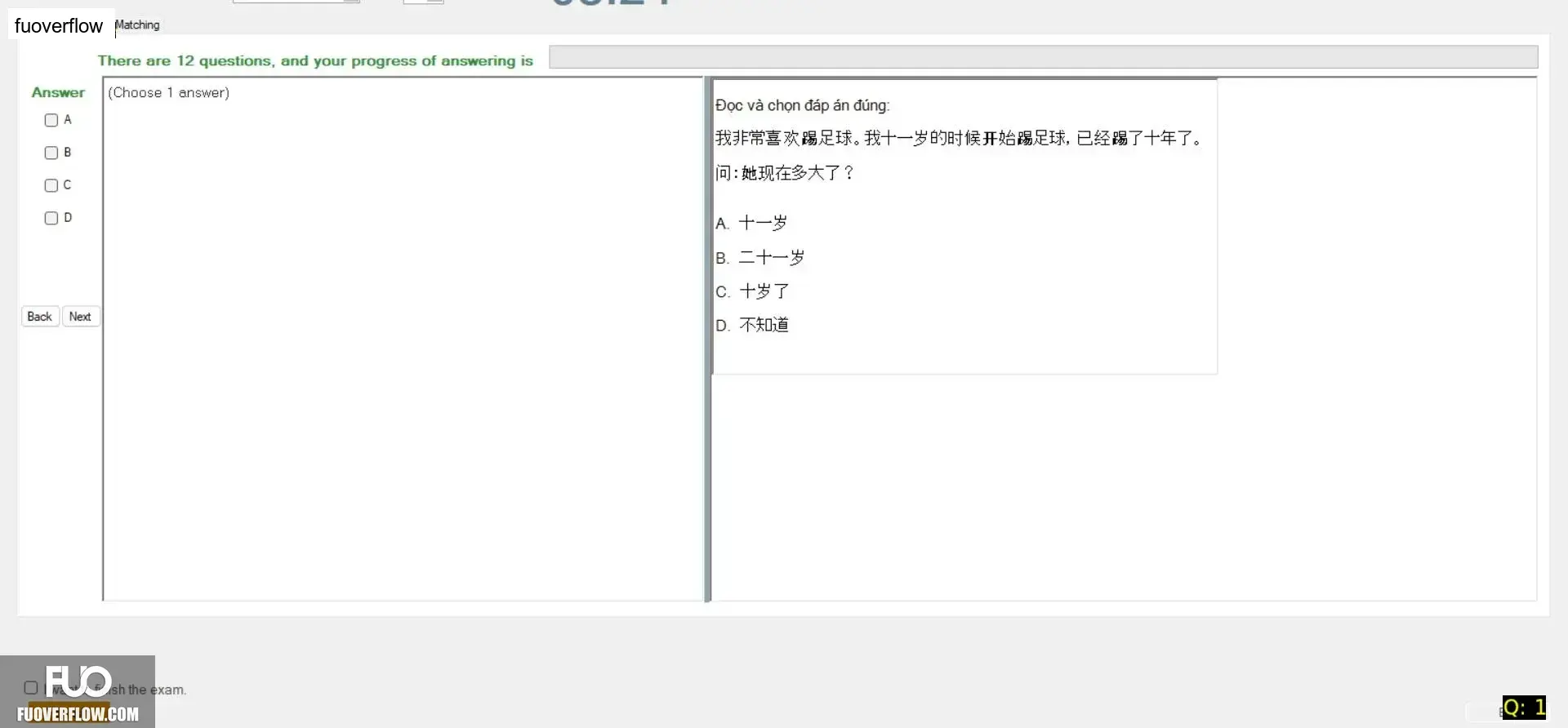Click inside the Choose 1 answer panel
Viewport: 1568px width, 728px height.
pos(403,339)
